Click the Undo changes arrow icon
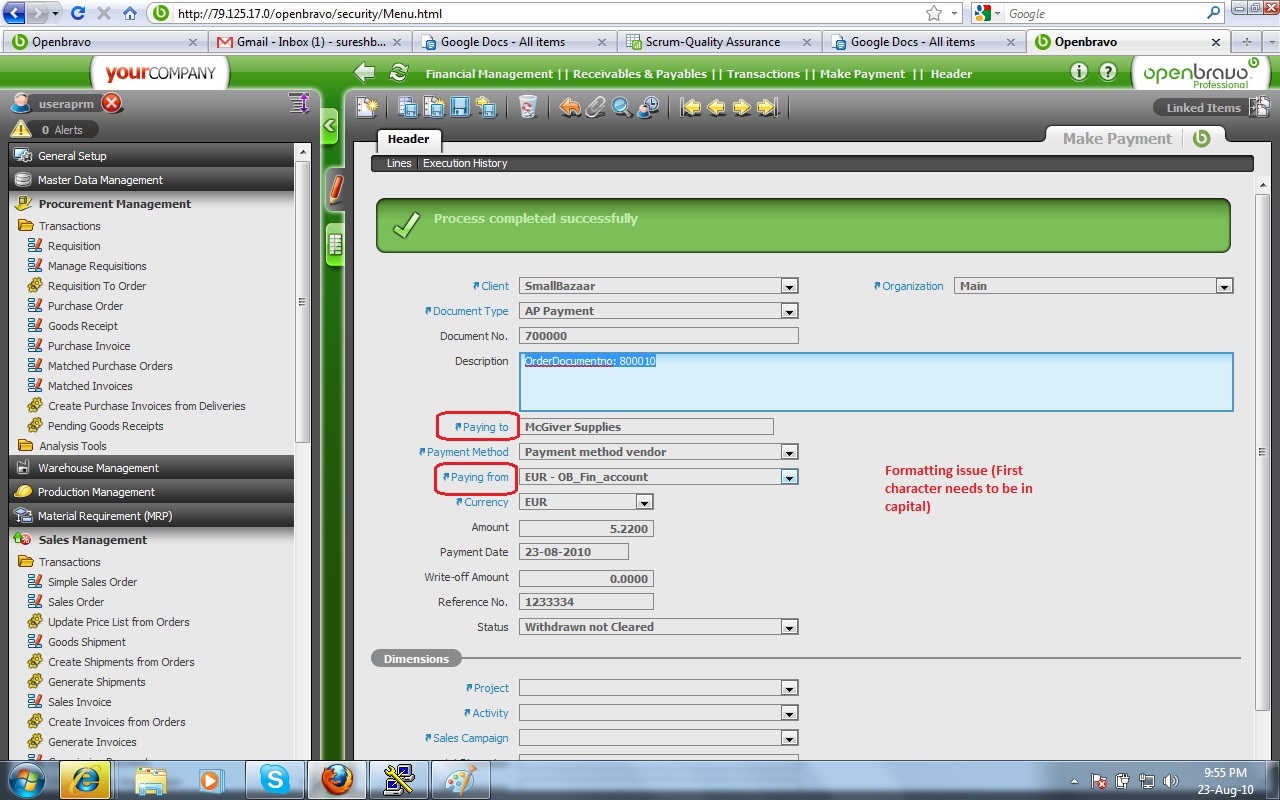The height and width of the screenshot is (800, 1280). click(x=570, y=107)
